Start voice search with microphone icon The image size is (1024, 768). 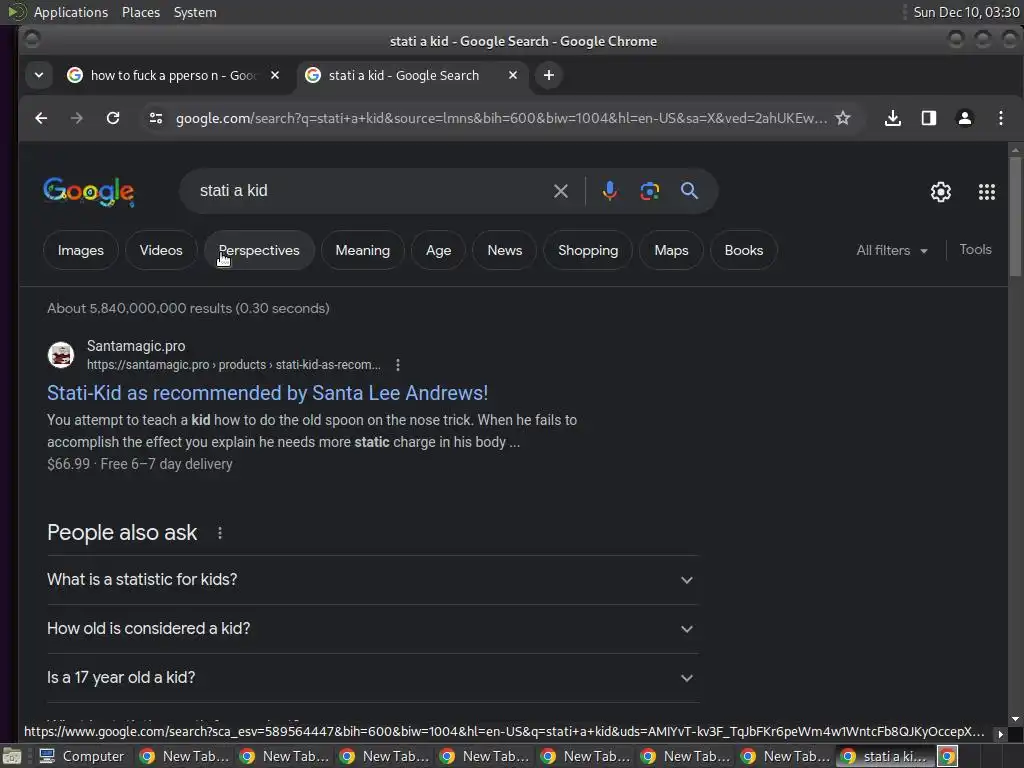(x=609, y=191)
